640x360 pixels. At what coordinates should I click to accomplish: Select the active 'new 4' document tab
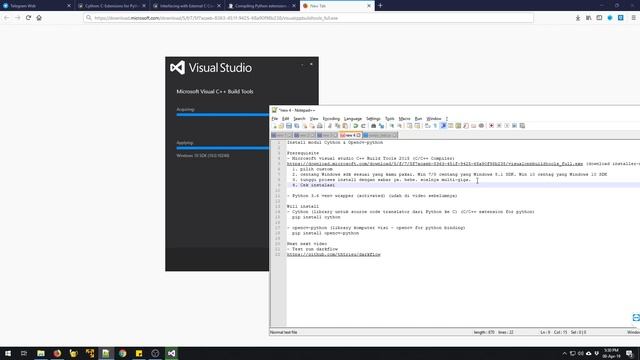[x=350, y=135]
